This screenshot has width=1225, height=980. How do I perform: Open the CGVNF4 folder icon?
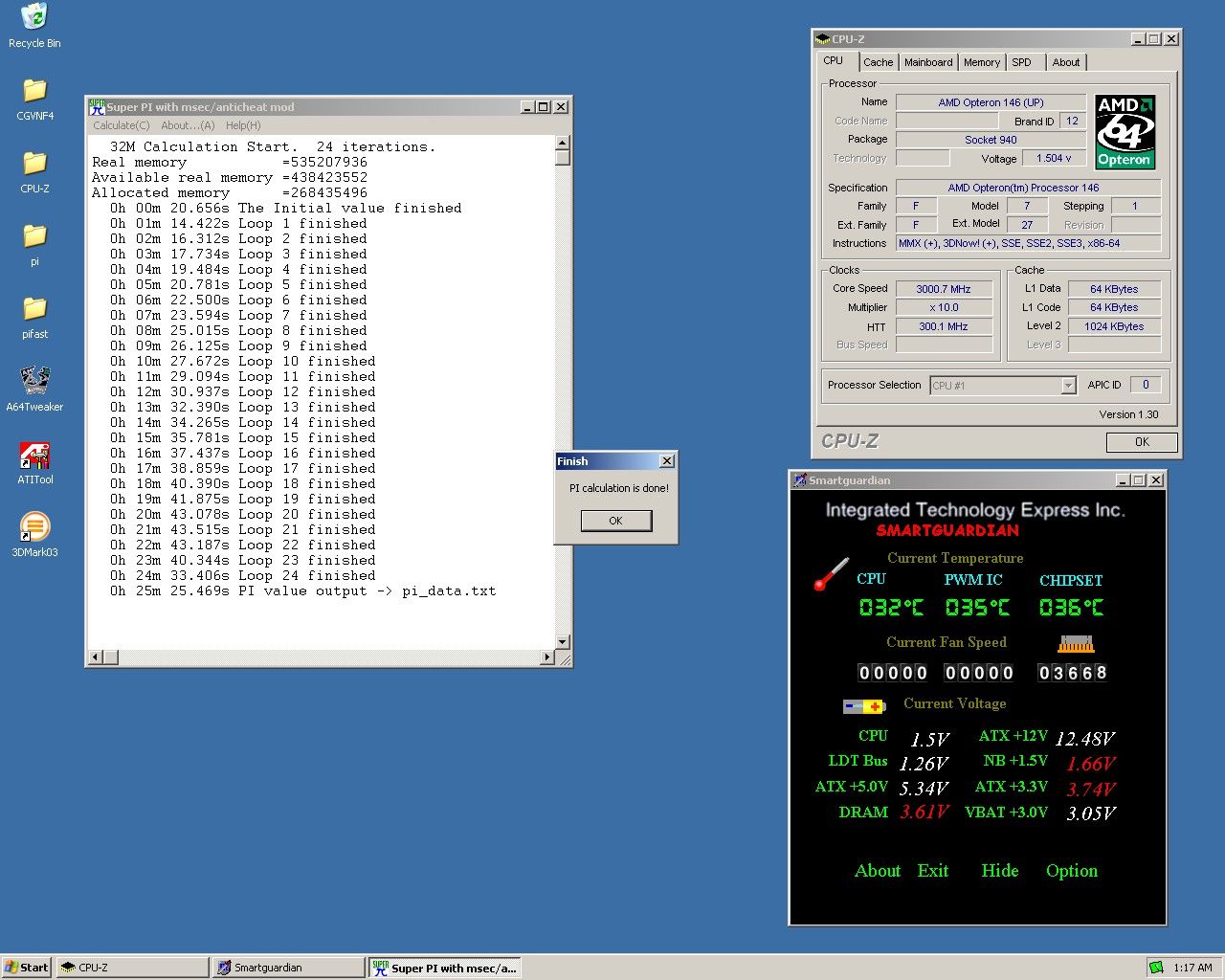34,100
